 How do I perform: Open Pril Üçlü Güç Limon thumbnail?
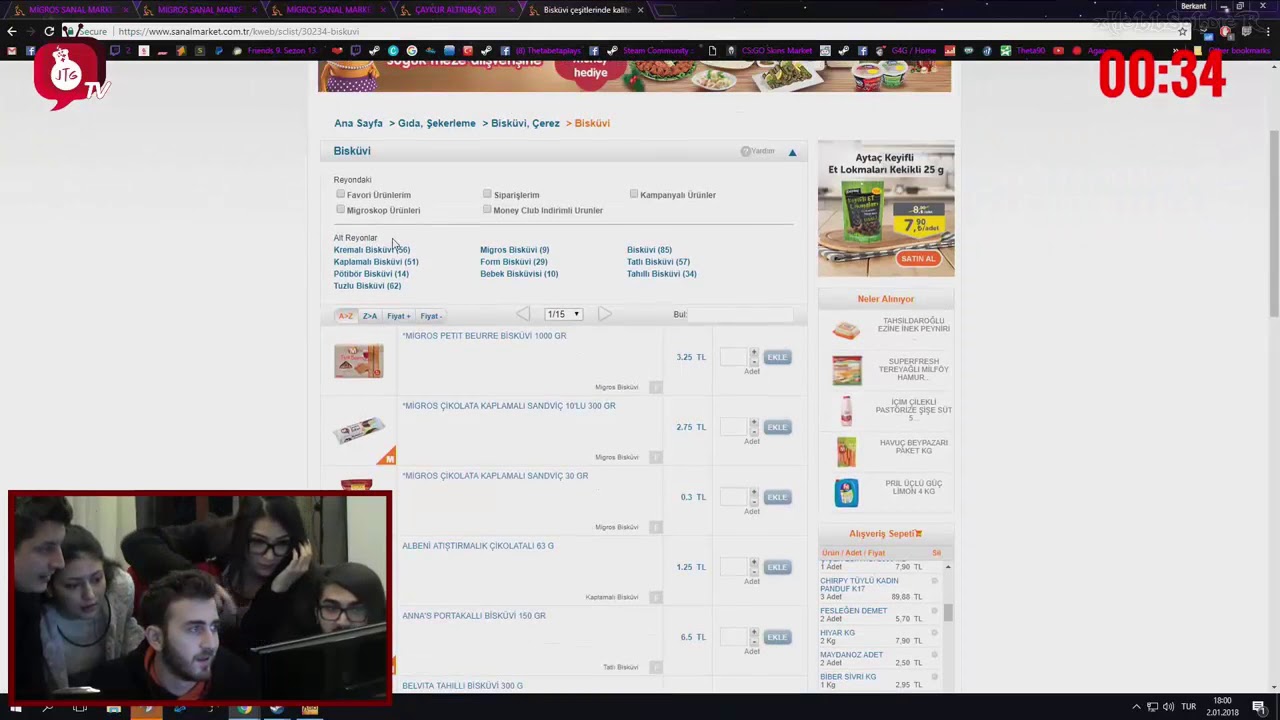click(847, 492)
